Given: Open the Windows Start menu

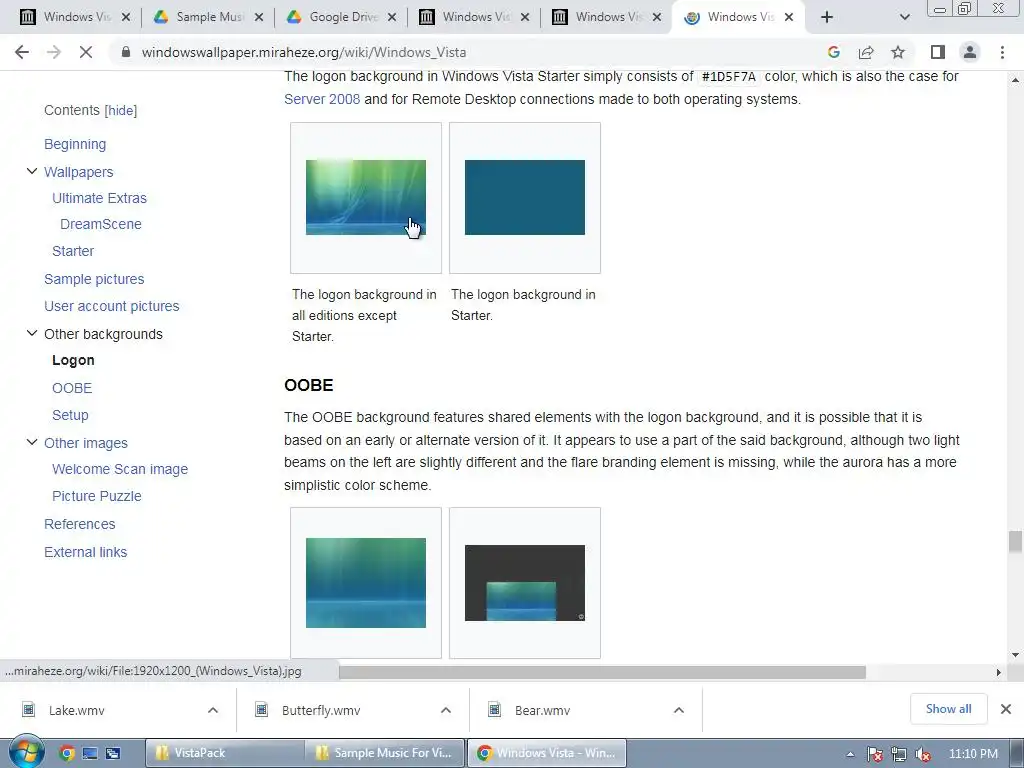Looking at the screenshot, I should 25,752.
